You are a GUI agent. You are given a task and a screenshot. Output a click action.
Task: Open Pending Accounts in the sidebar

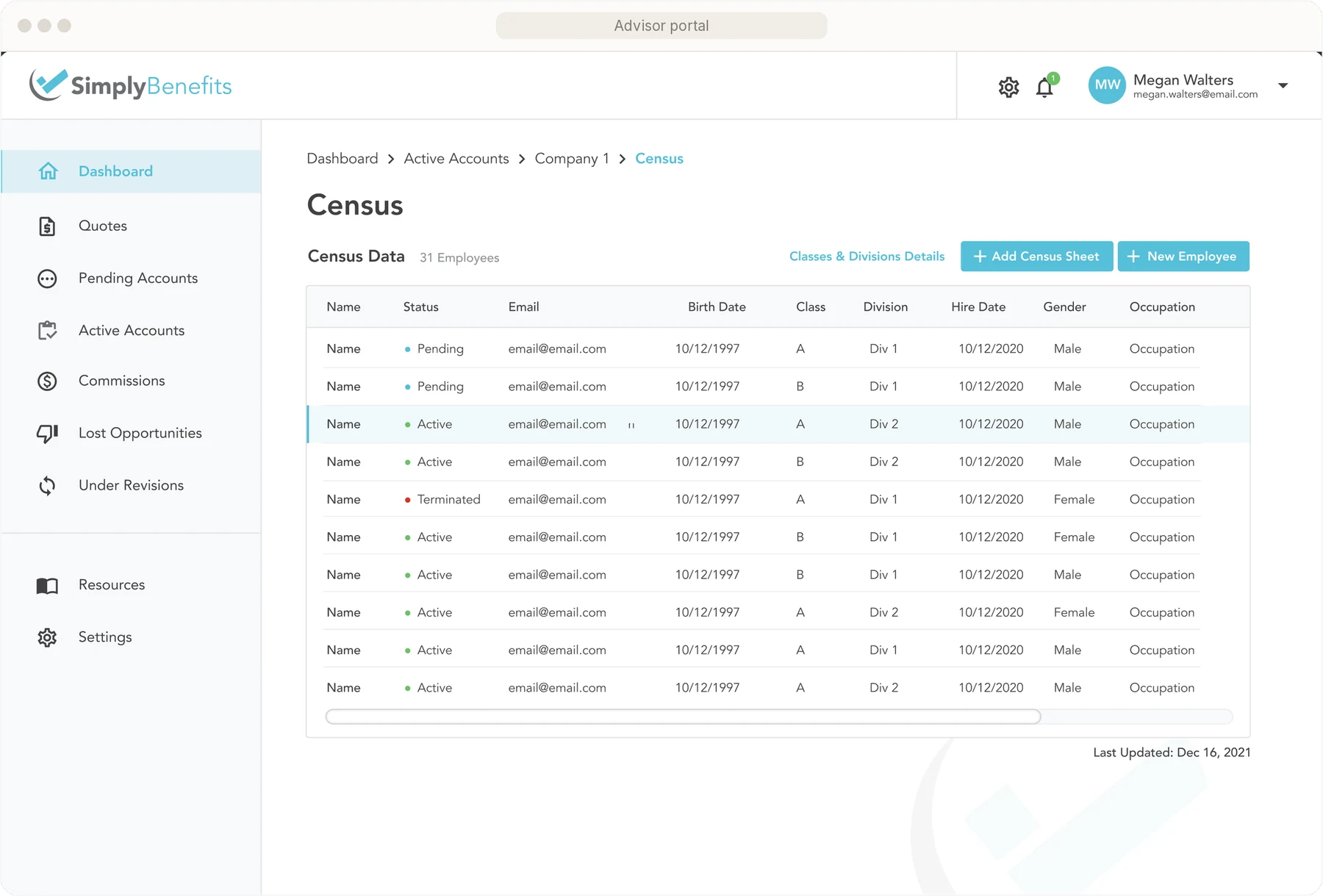tap(138, 278)
